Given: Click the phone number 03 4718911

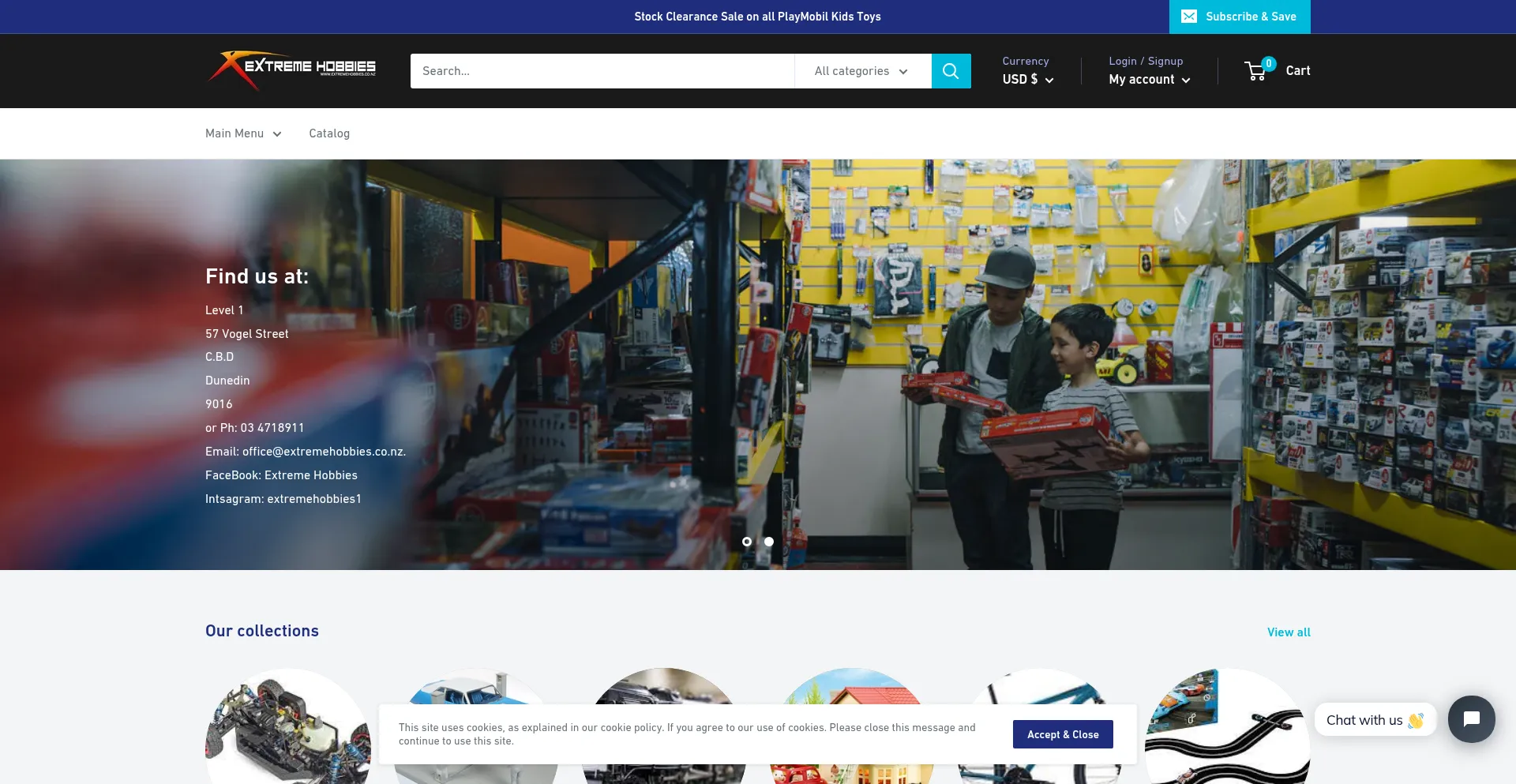Looking at the screenshot, I should click(x=272, y=428).
